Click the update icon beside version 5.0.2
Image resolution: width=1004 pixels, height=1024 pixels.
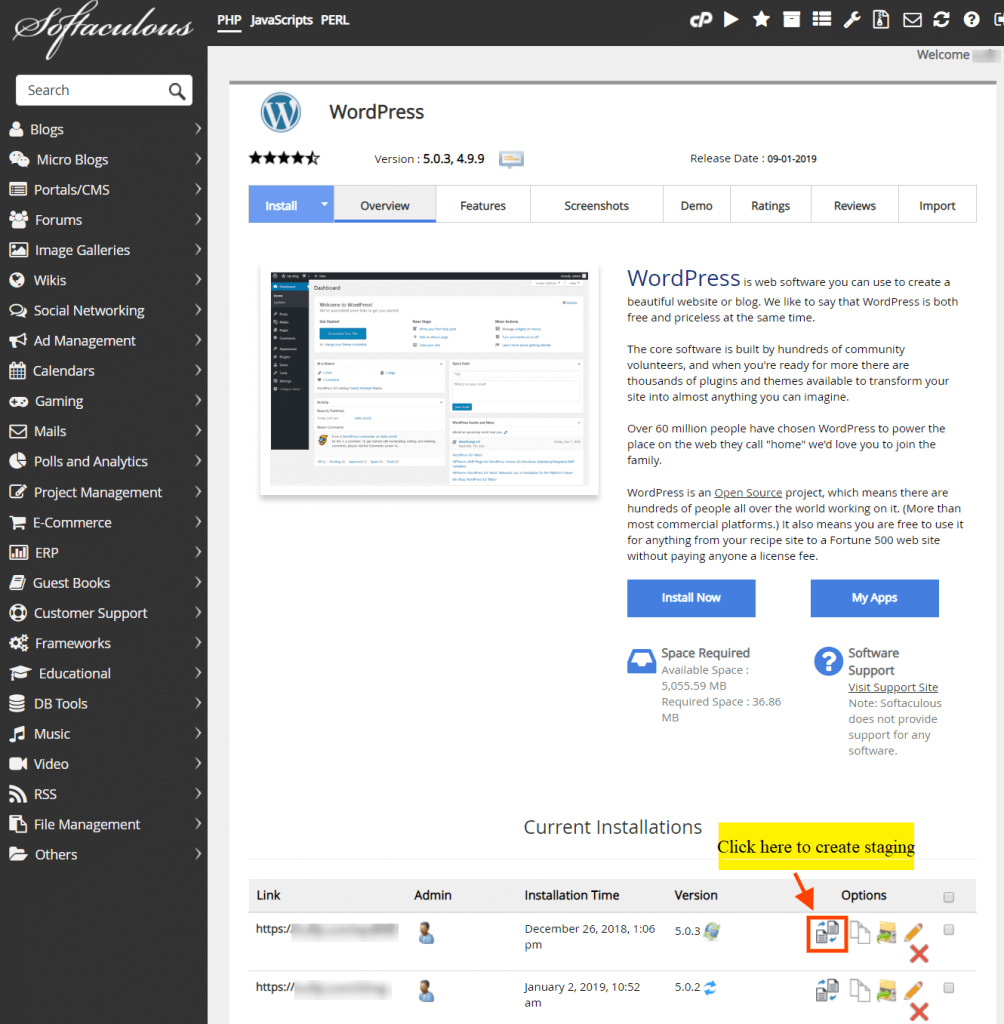[x=710, y=987]
